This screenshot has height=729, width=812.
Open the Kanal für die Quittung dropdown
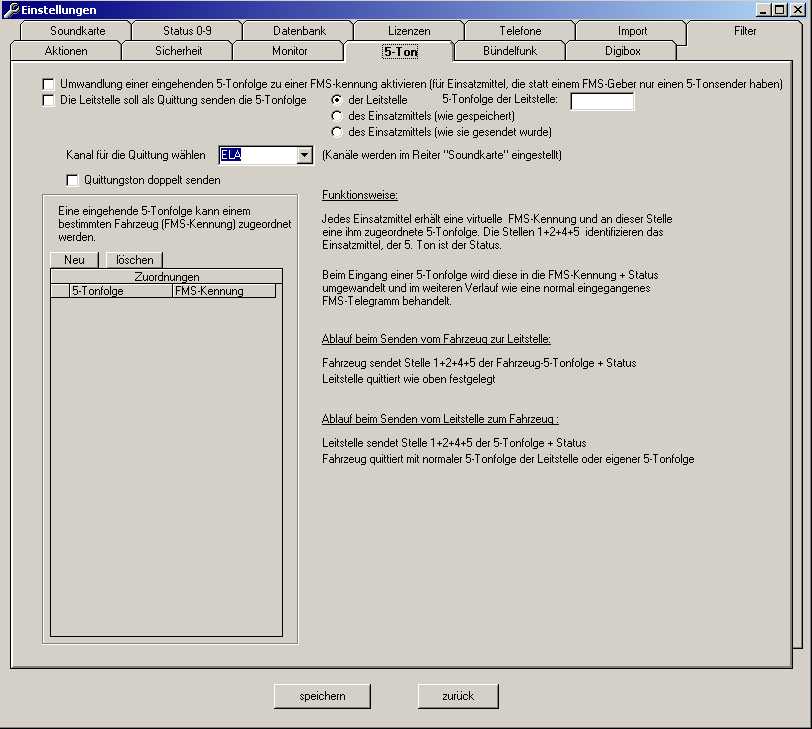click(305, 156)
